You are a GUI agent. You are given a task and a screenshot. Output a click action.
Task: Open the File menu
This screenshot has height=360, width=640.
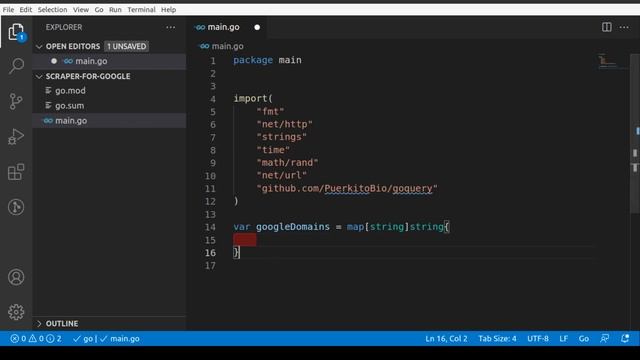tap(8, 9)
